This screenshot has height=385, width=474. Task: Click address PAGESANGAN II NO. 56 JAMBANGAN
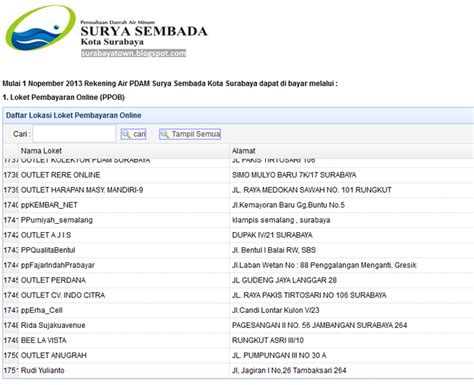[x=319, y=325]
